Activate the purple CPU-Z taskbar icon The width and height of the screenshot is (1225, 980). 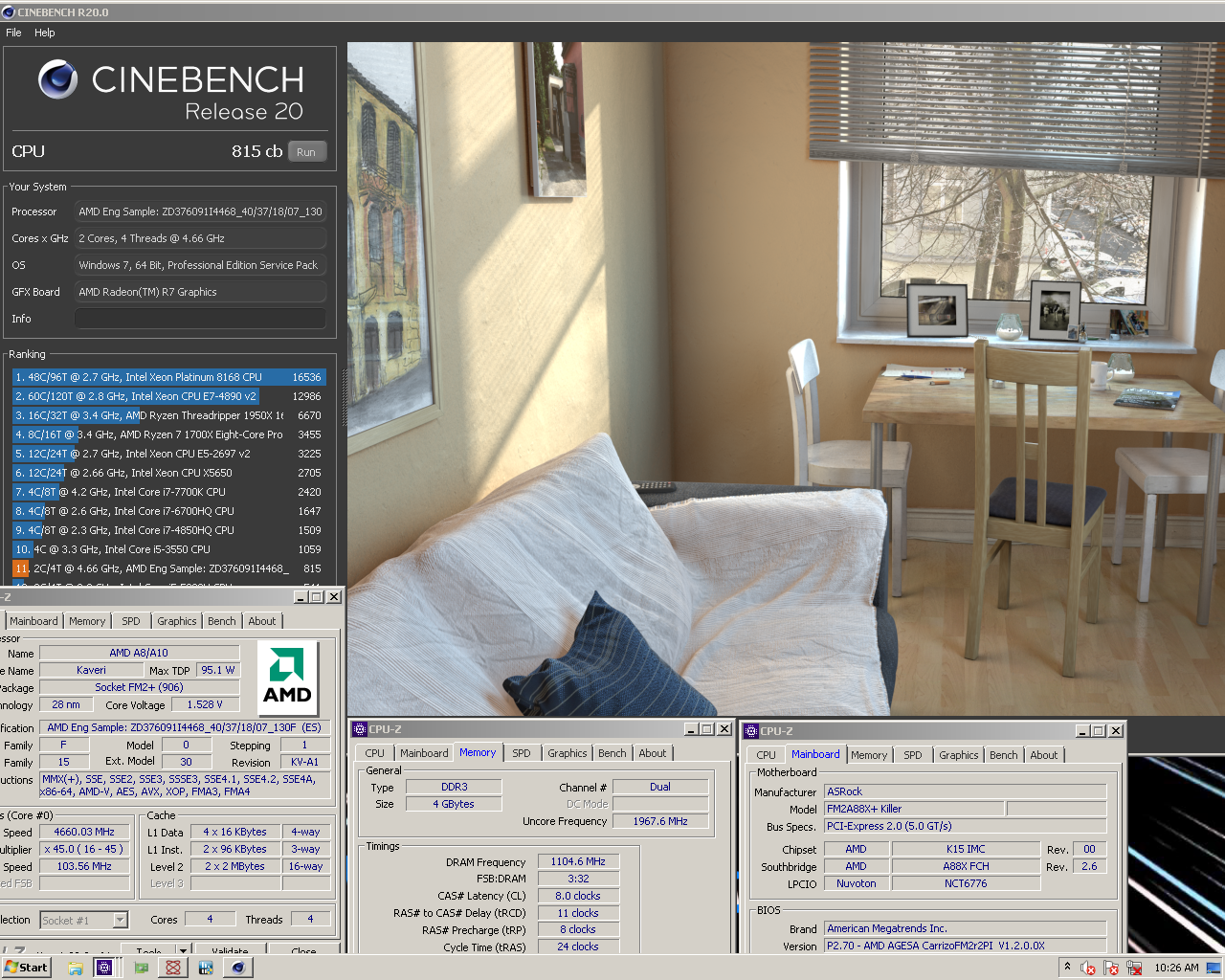tap(104, 968)
